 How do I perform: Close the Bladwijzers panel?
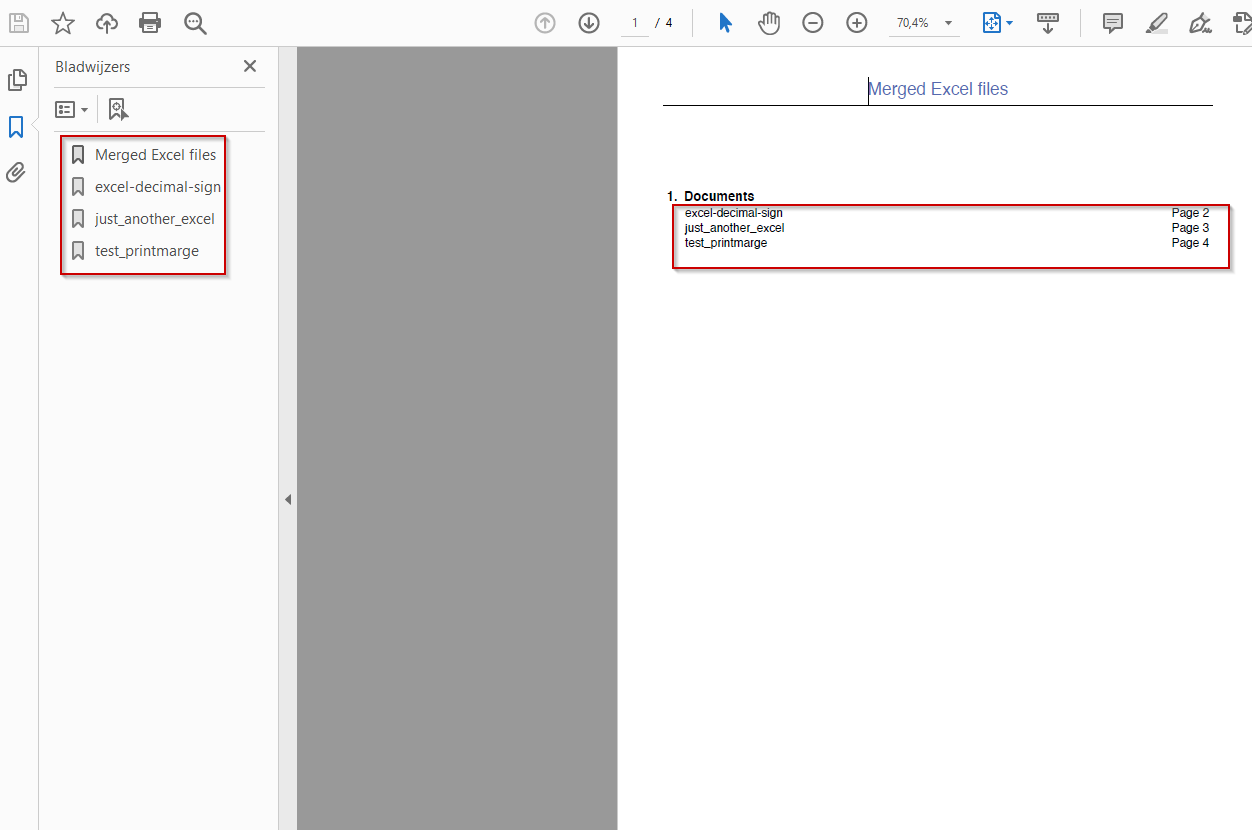[x=250, y=66]
